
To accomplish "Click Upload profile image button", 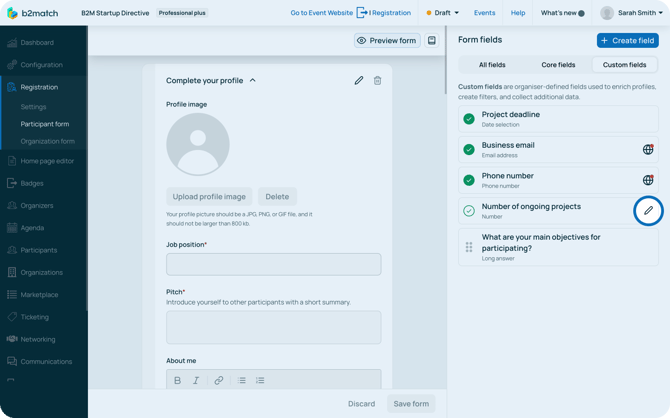I will 209,197.
